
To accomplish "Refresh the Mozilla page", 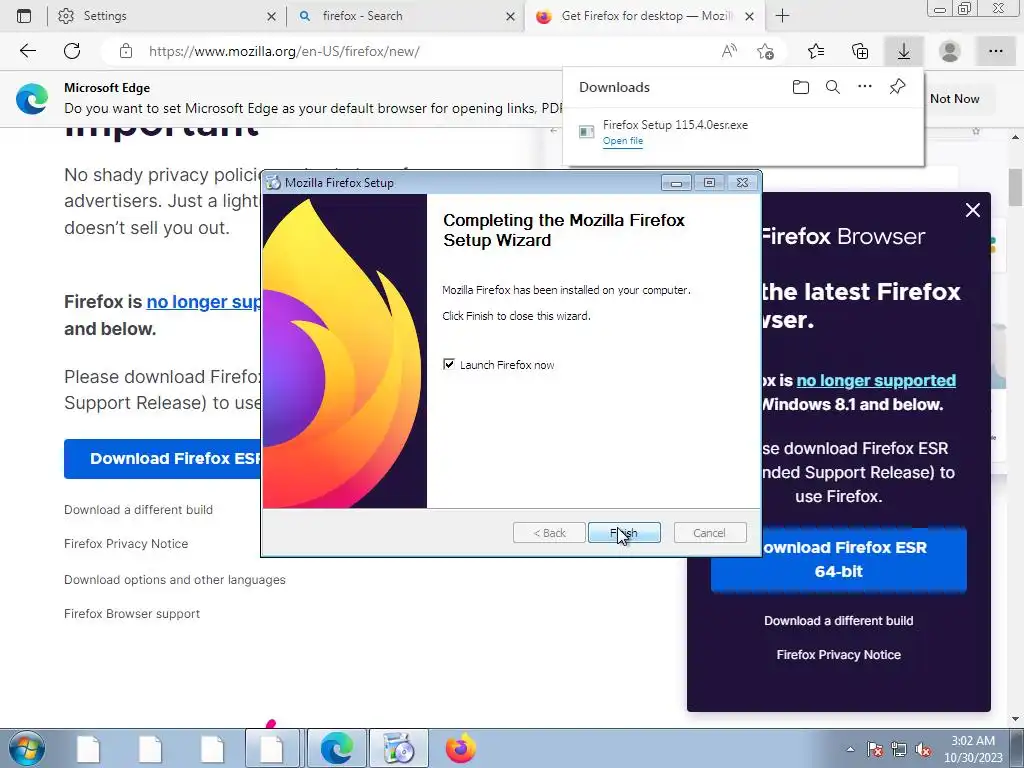I will [72, 51].
